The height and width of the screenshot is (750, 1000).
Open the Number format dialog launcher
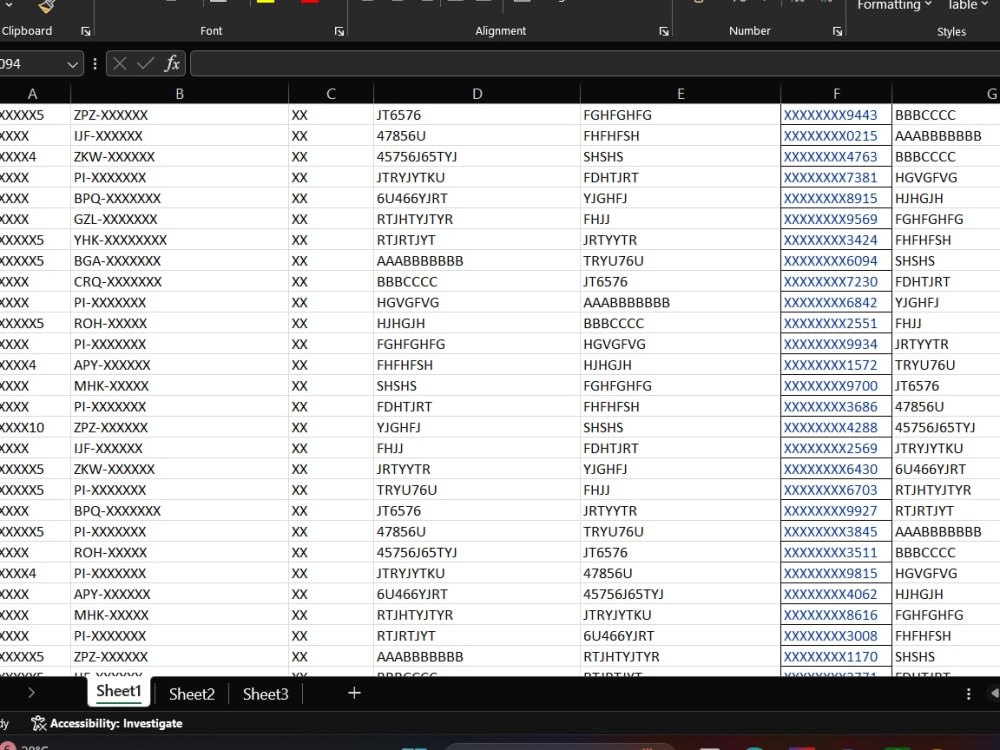point(837,31)
